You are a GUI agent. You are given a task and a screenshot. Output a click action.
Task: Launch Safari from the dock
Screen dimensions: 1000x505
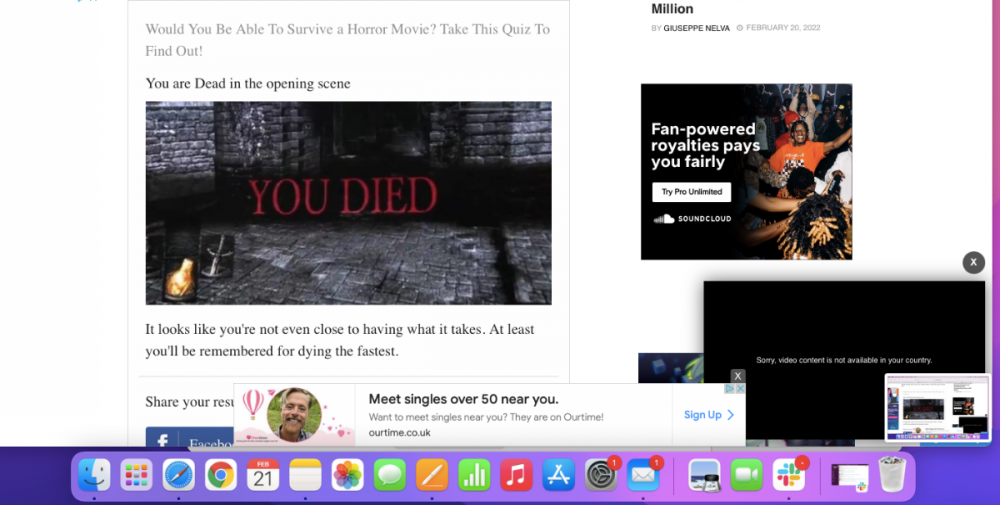pos(179,475)
